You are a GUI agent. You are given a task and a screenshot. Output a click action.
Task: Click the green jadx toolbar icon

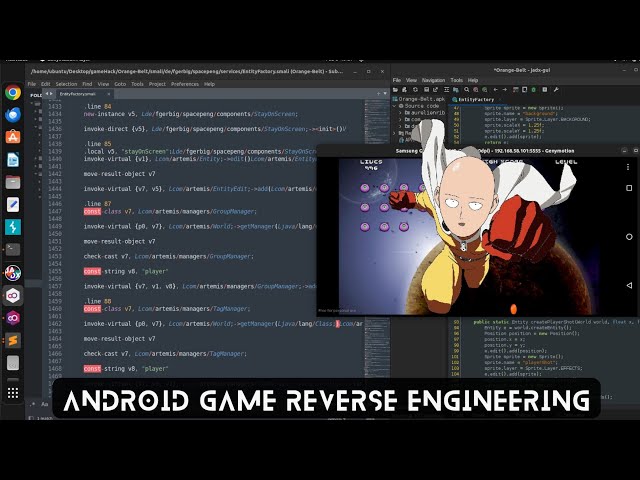pos(533,90)
